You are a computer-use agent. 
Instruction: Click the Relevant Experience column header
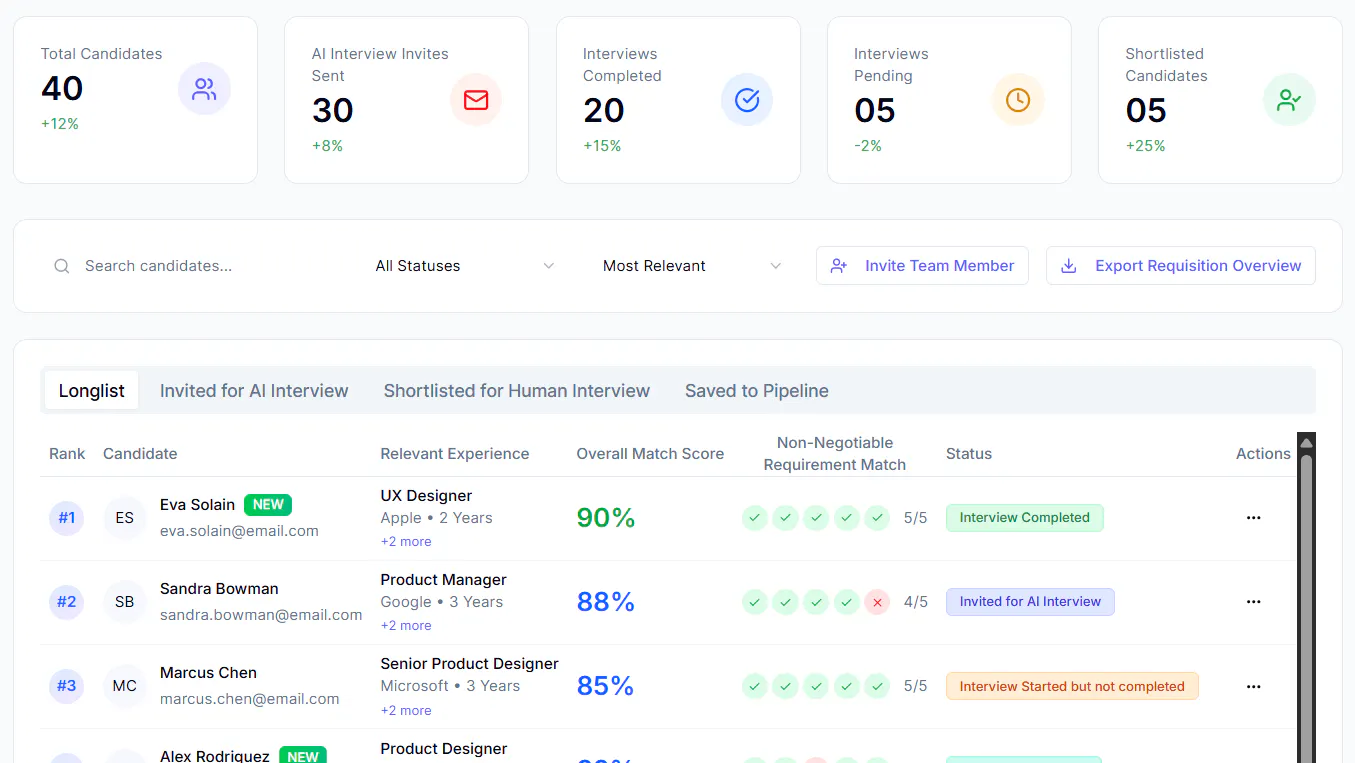[455, 454]
